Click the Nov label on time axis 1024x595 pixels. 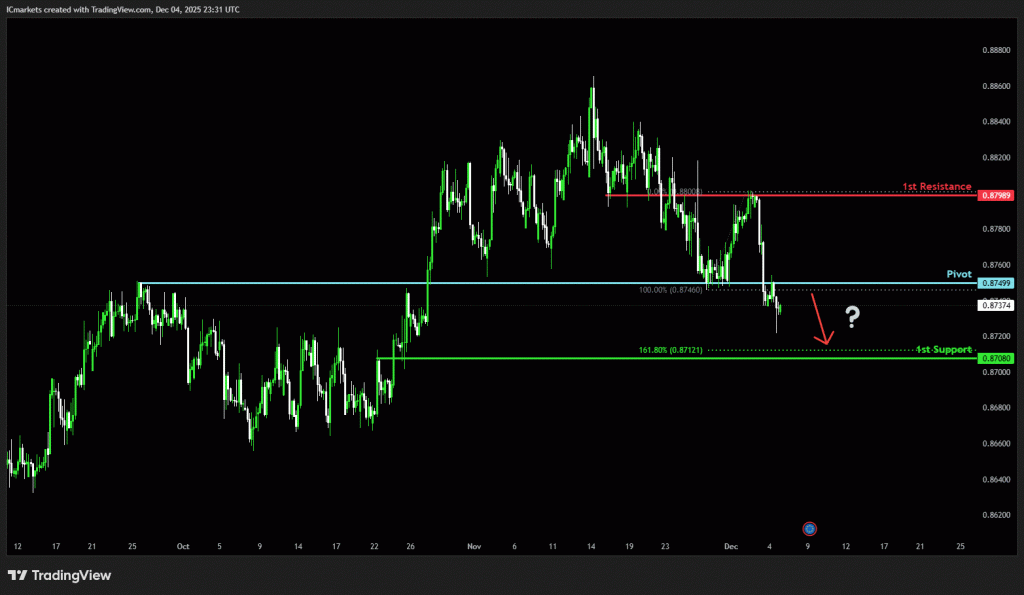click(x=475, y=547)
